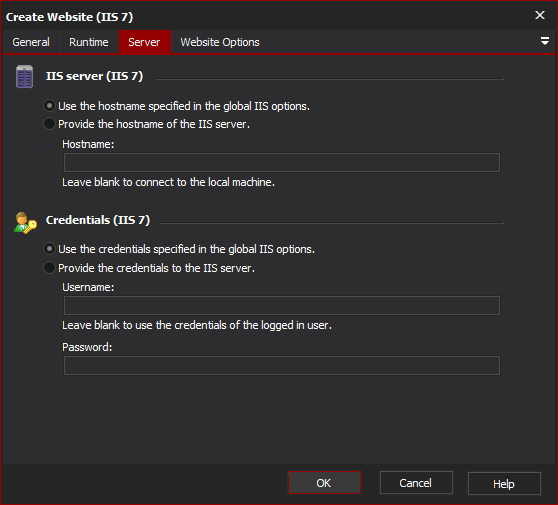Close the Create Website dialog

pos(539,15)
